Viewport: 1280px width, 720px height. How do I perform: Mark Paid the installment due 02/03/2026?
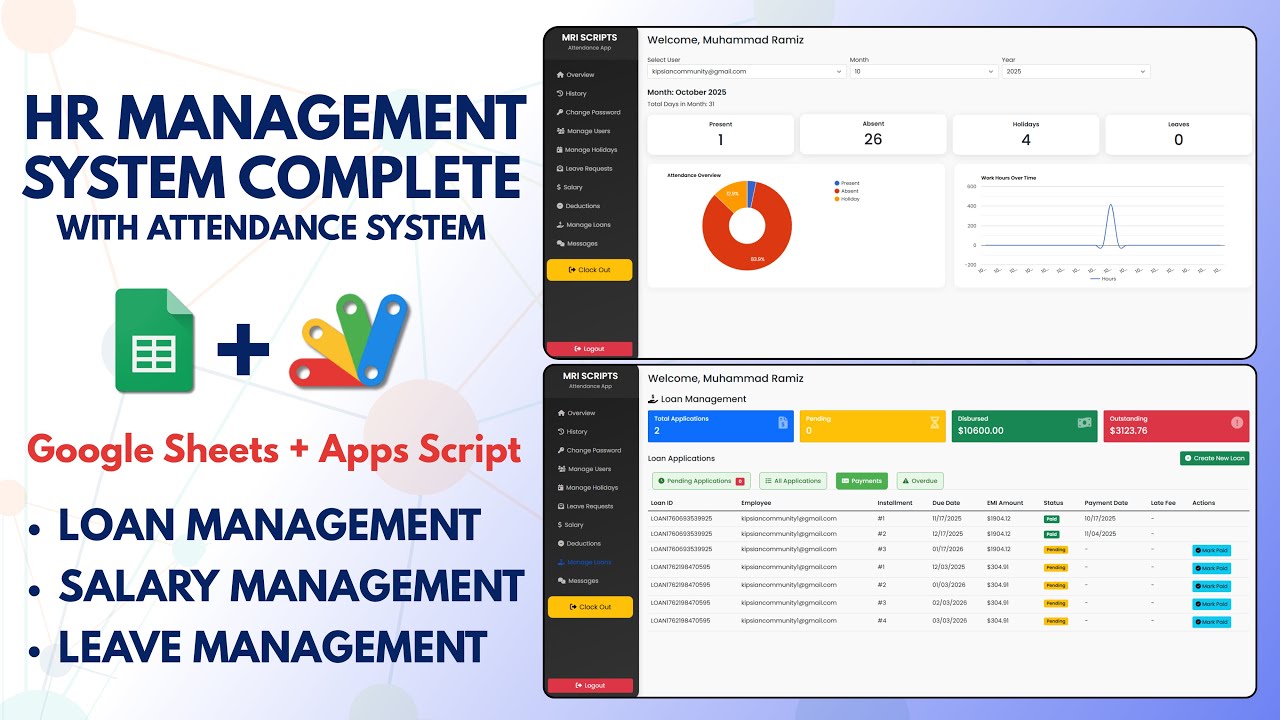point(1212,604)
